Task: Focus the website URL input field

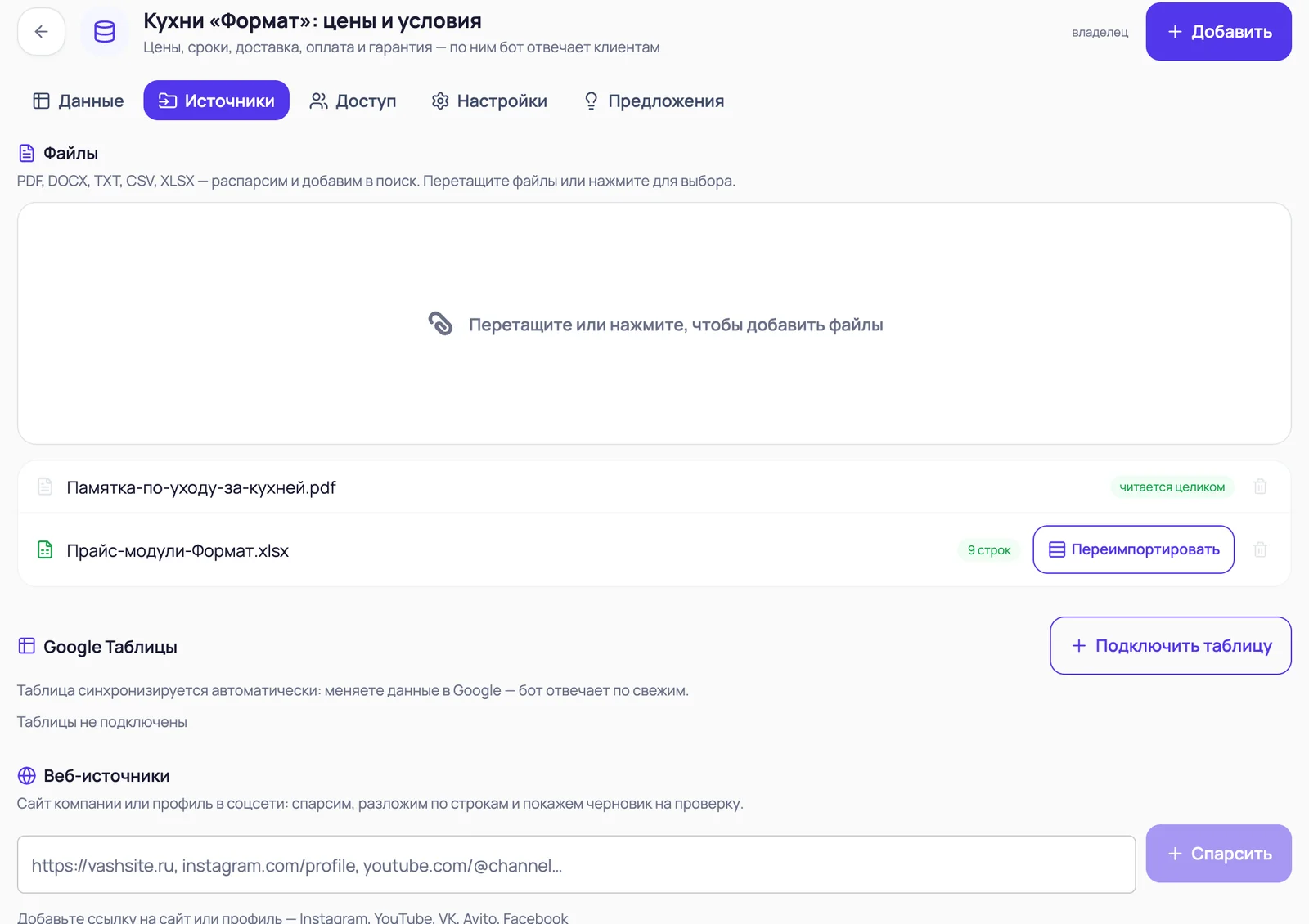Action: pos(577,865)
